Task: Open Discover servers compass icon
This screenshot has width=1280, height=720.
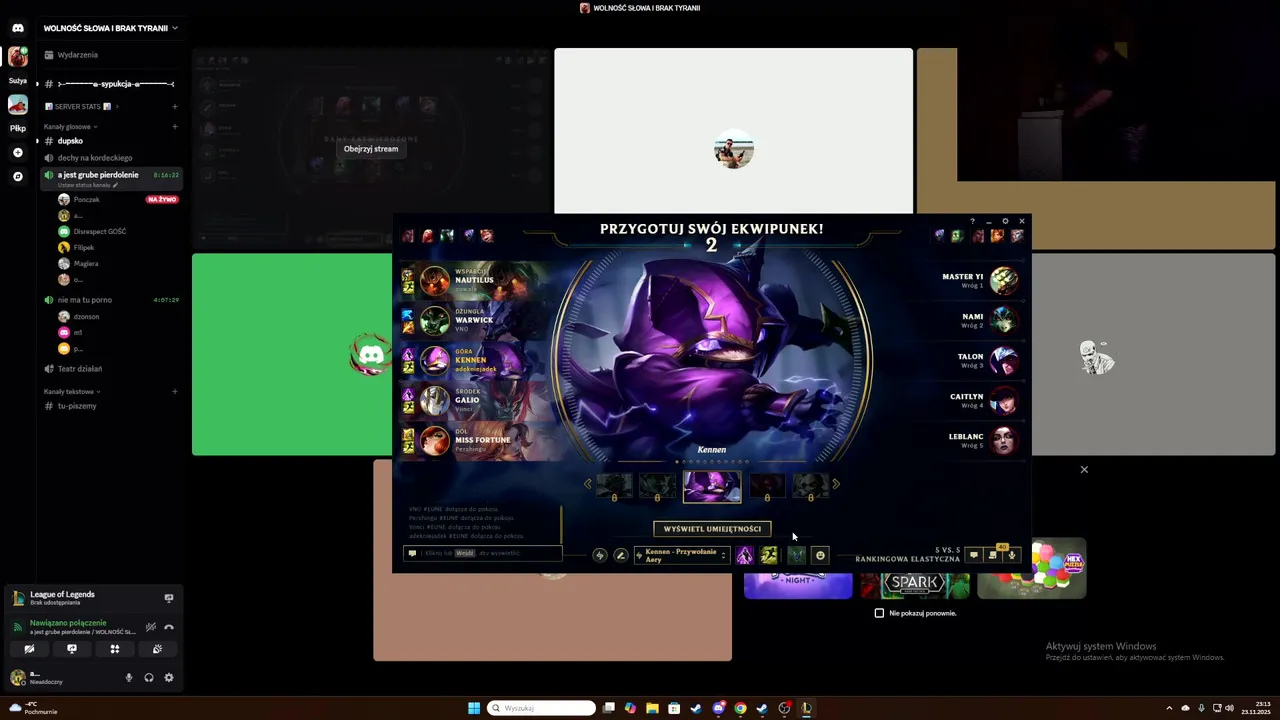Action: click(18, 176)
